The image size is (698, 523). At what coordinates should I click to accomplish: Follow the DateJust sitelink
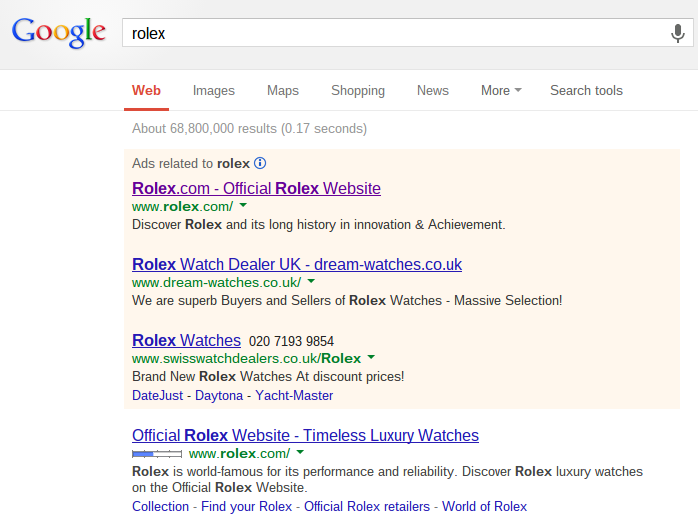[158, 395]
